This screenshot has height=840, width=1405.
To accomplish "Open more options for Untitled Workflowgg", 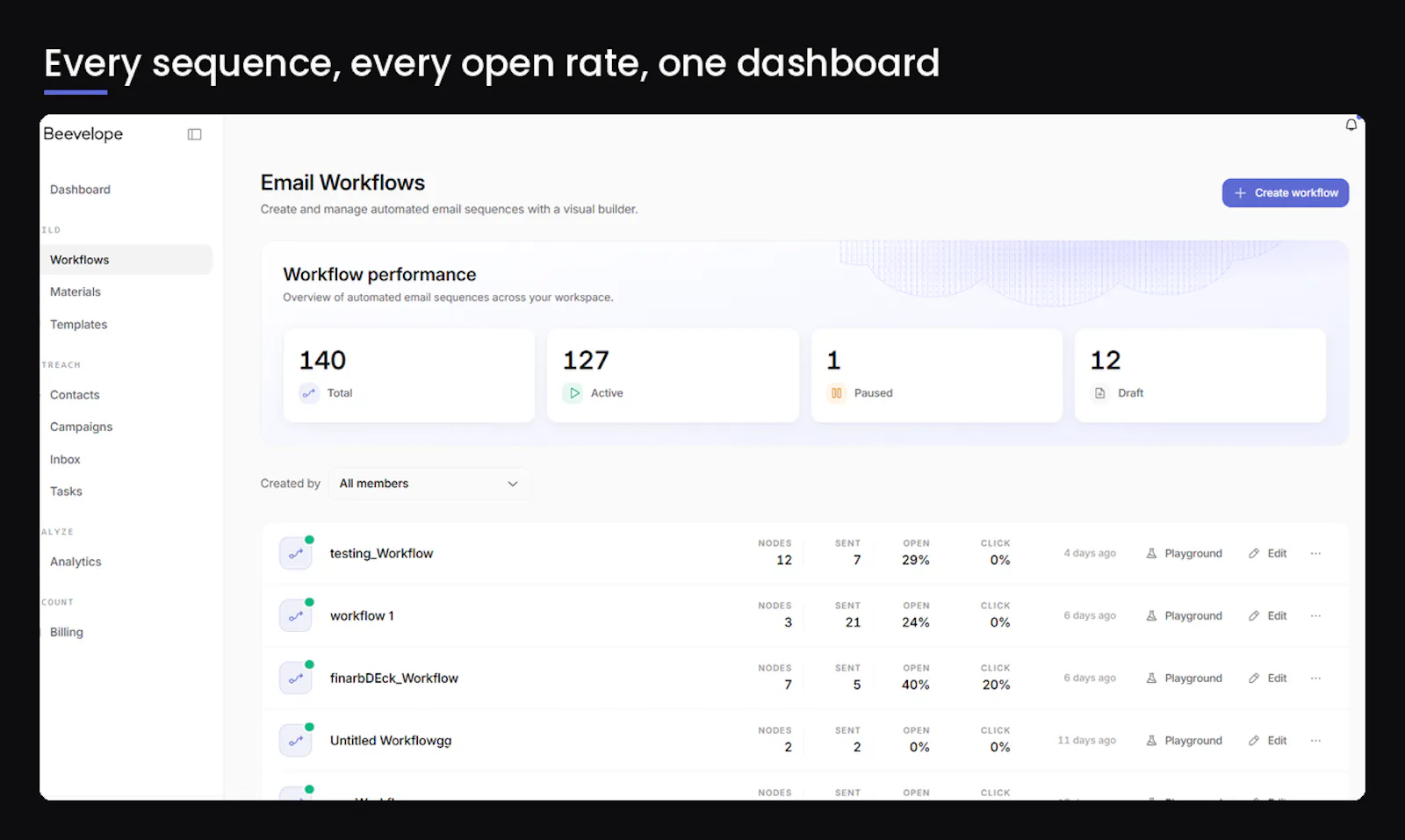I will (1315, 741).
